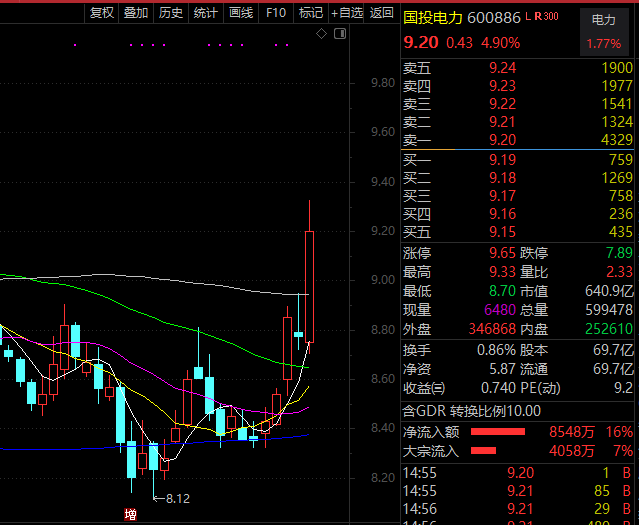
Task: Add stock via +自选 button
Action: tap(347, 12)
